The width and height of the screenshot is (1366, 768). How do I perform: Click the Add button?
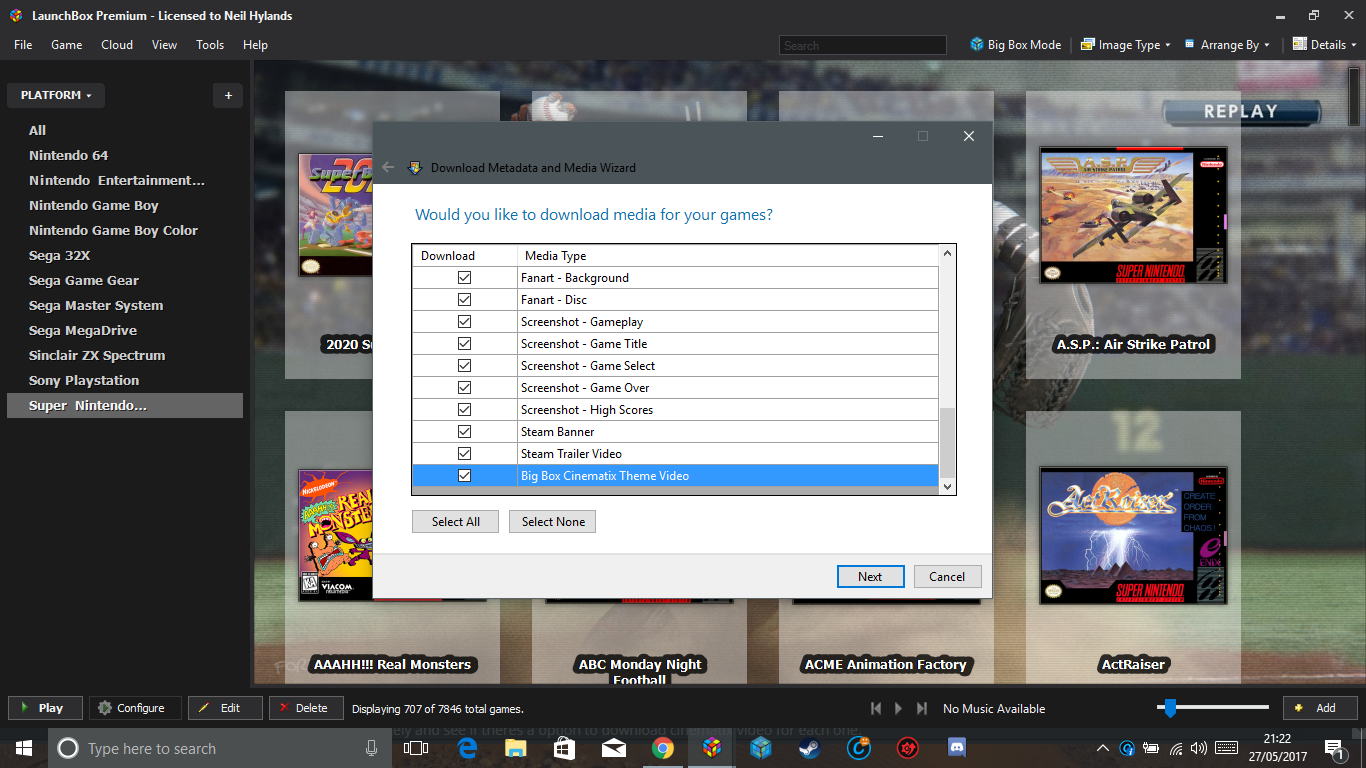point(1320,708)
